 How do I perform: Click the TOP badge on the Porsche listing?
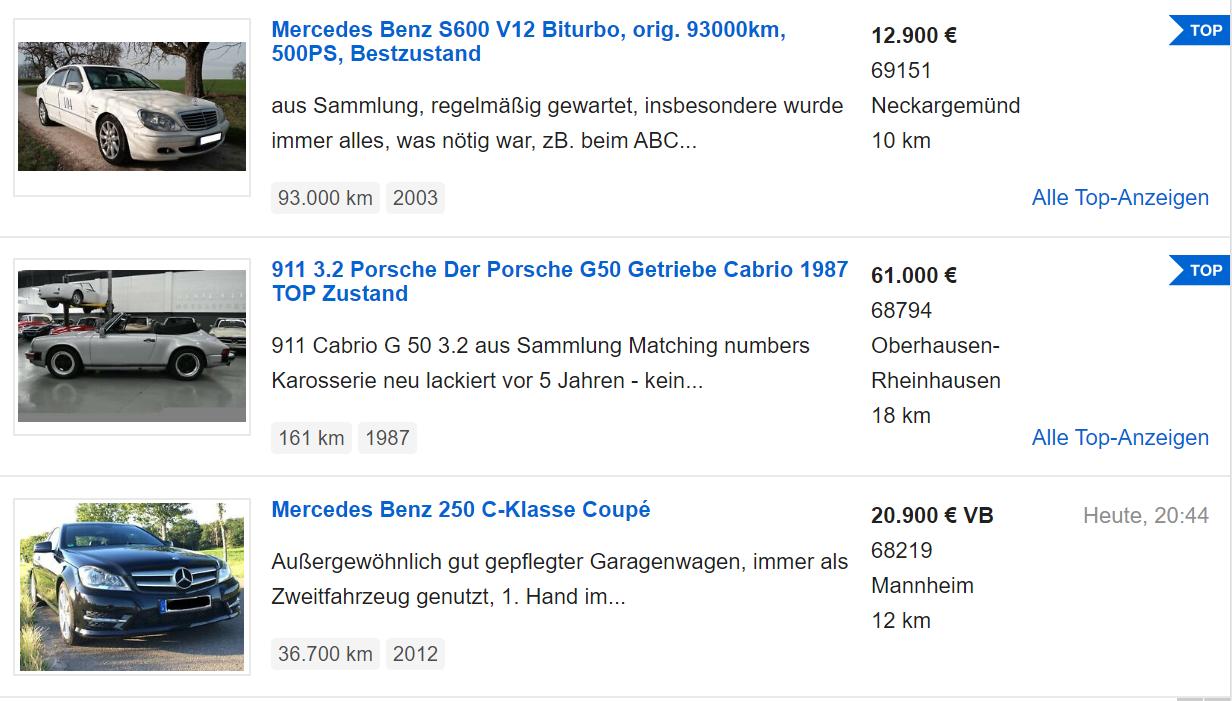(x=1202, y=271)
